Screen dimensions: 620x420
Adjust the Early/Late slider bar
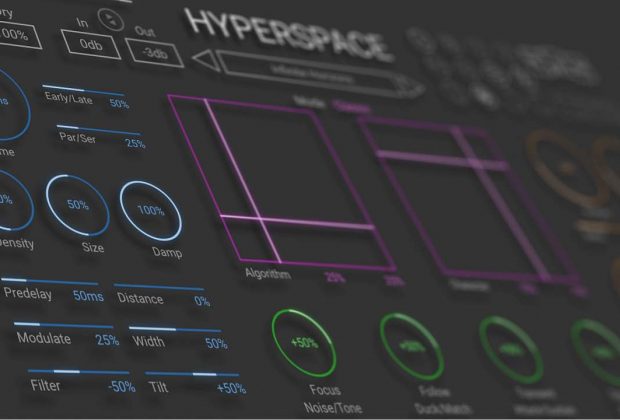click(83, 90)
